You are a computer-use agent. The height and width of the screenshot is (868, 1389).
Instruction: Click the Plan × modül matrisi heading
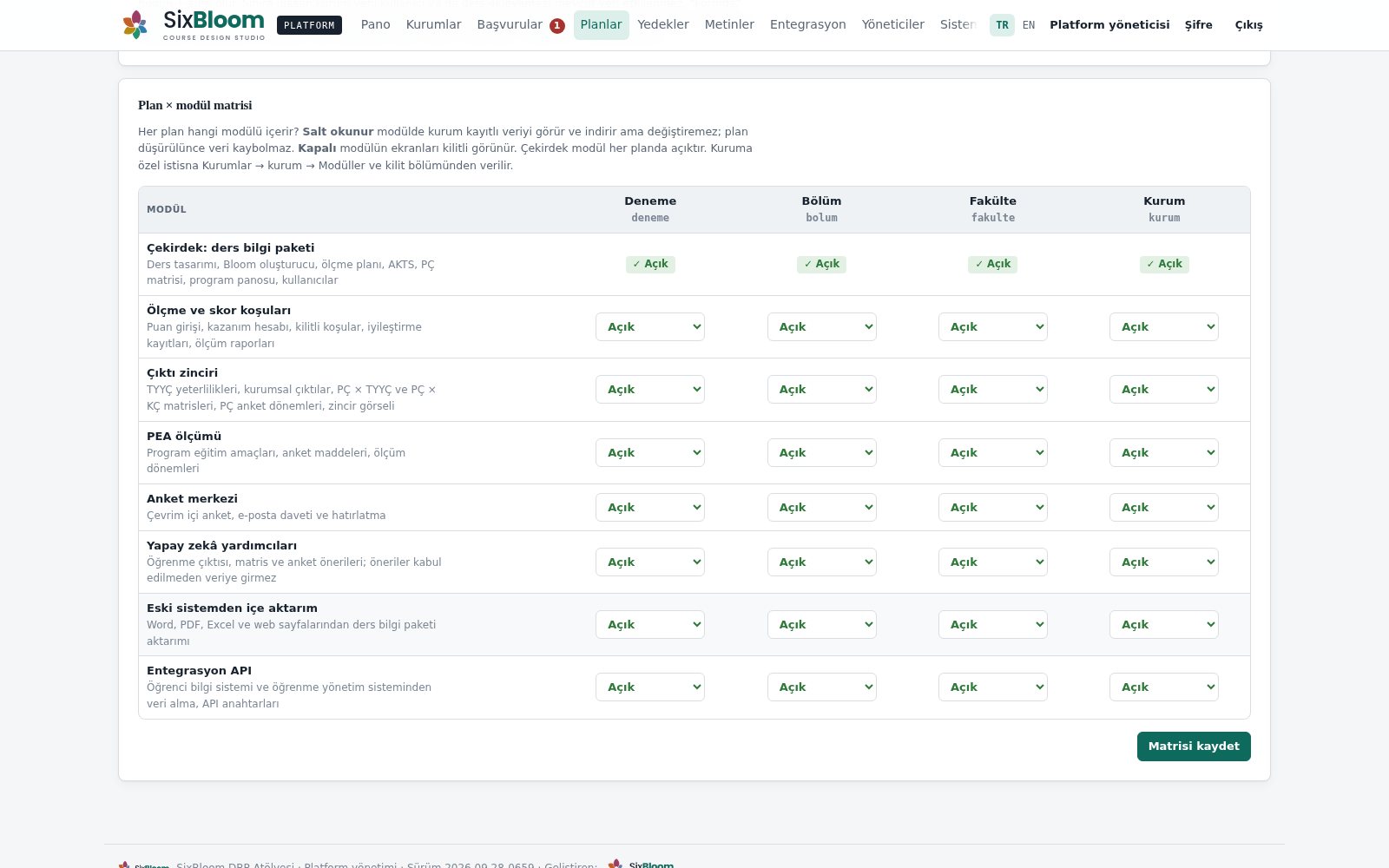tap(195, 105)
